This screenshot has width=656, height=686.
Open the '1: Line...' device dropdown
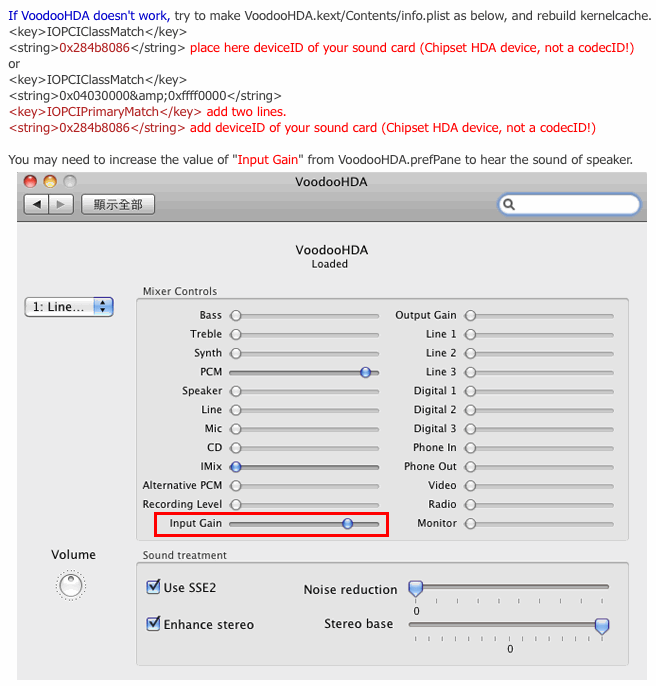coord(69,307)
